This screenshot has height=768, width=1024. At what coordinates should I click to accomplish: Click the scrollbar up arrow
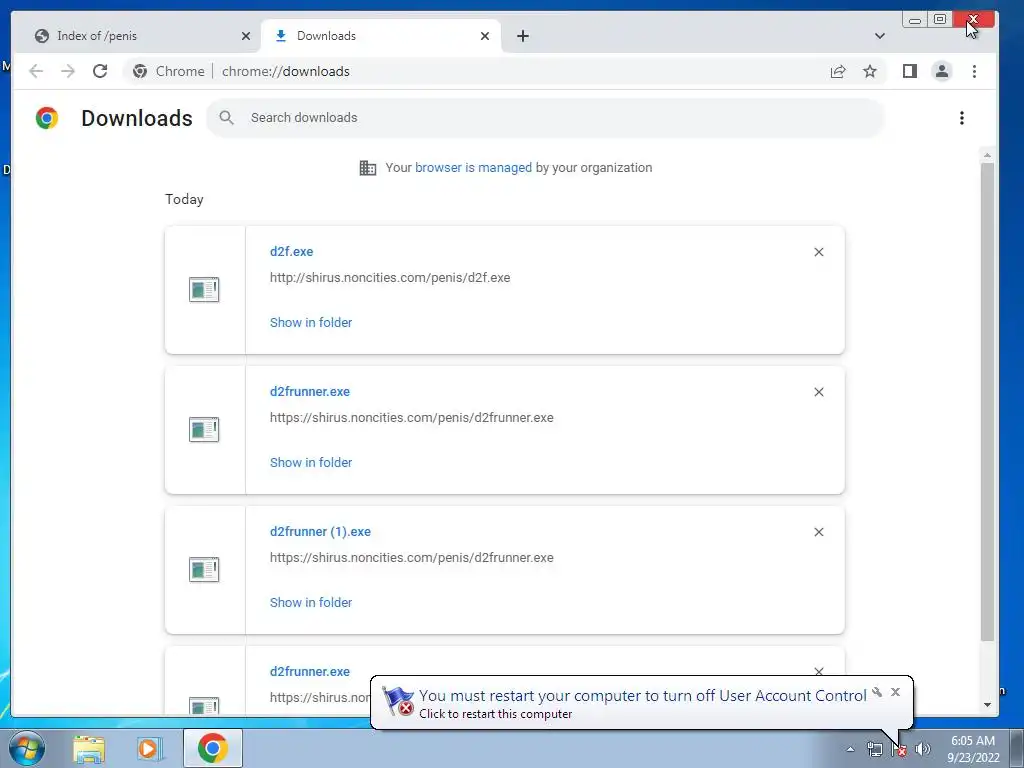tap(987, 155)
